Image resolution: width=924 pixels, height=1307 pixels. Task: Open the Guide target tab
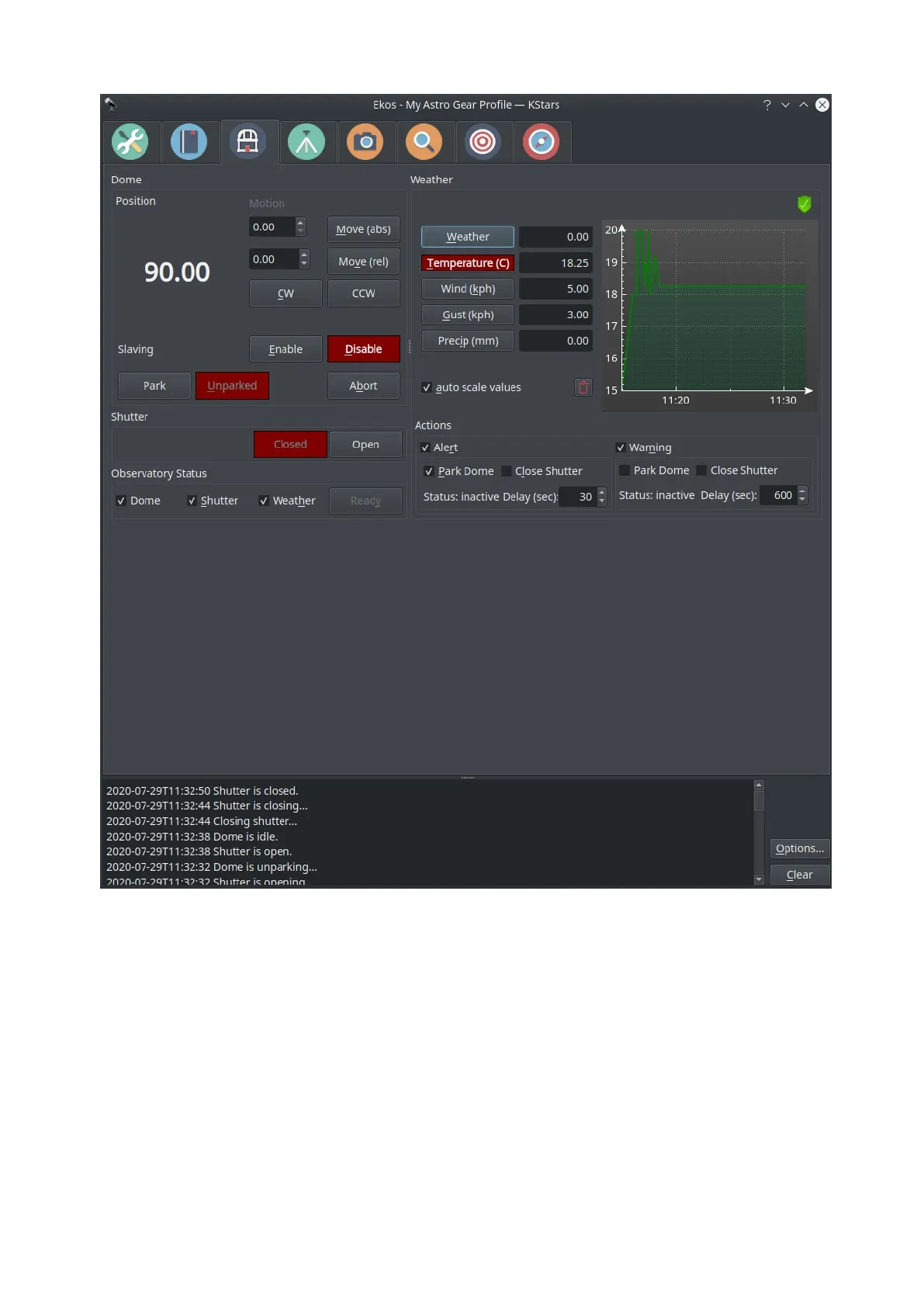(483, 142)
